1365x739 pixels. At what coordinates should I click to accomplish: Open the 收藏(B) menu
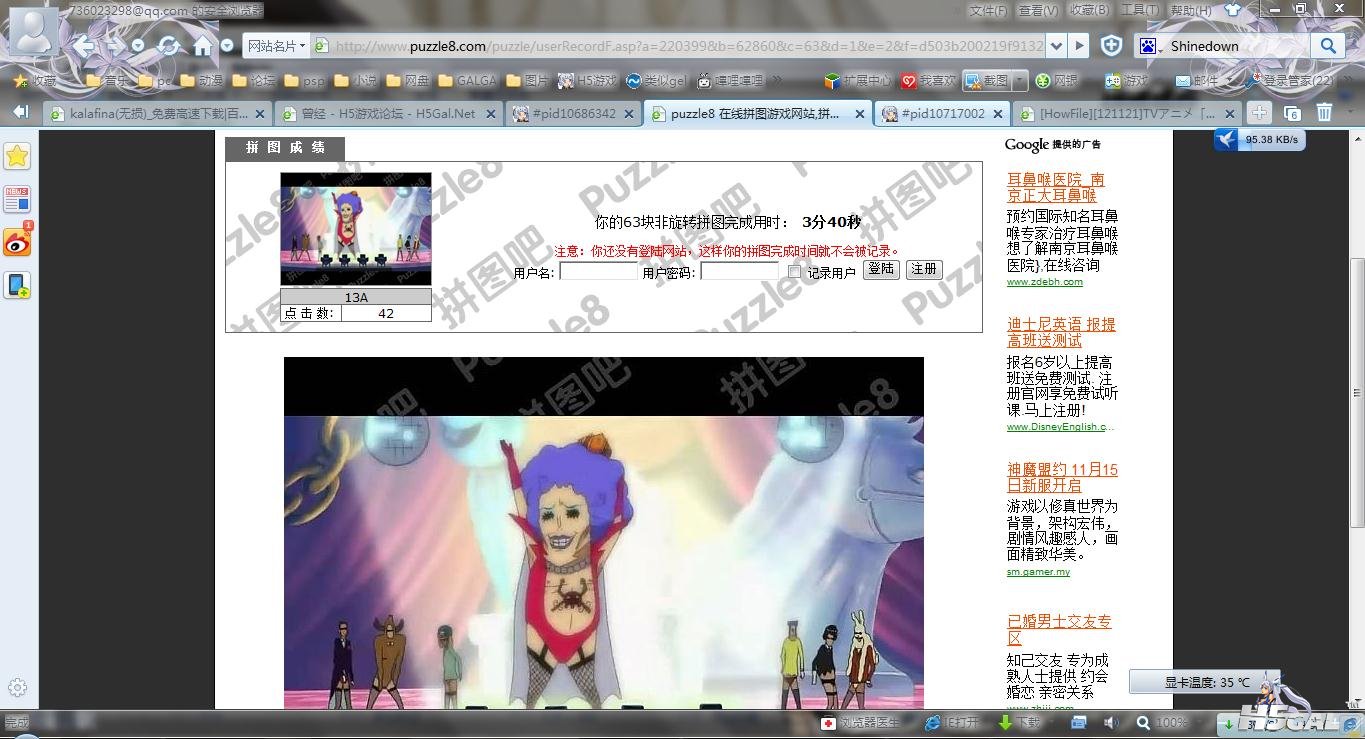click(1089, 10)
